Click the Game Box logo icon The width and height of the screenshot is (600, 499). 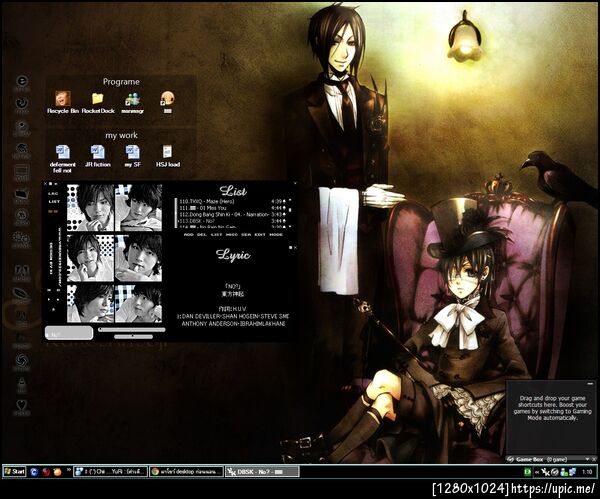(510, 459)
